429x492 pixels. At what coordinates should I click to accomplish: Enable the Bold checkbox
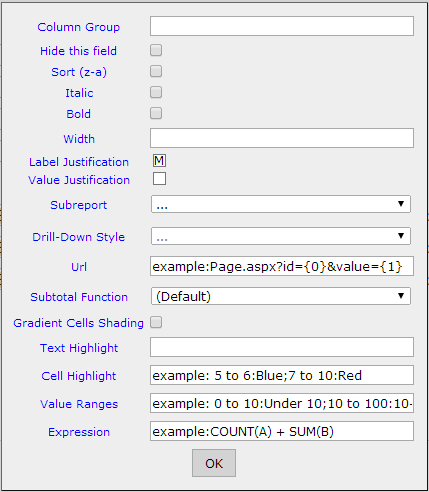click(x=156, y=113)
